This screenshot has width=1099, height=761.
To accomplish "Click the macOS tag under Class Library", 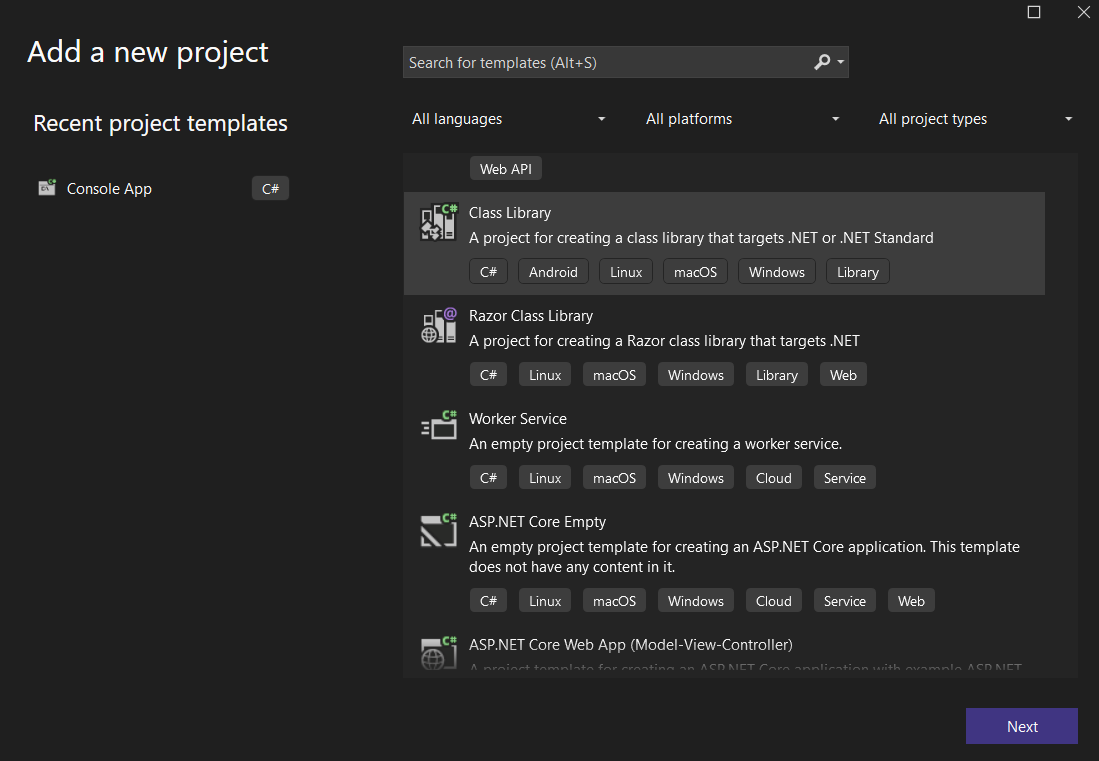I will pos(695,272).
